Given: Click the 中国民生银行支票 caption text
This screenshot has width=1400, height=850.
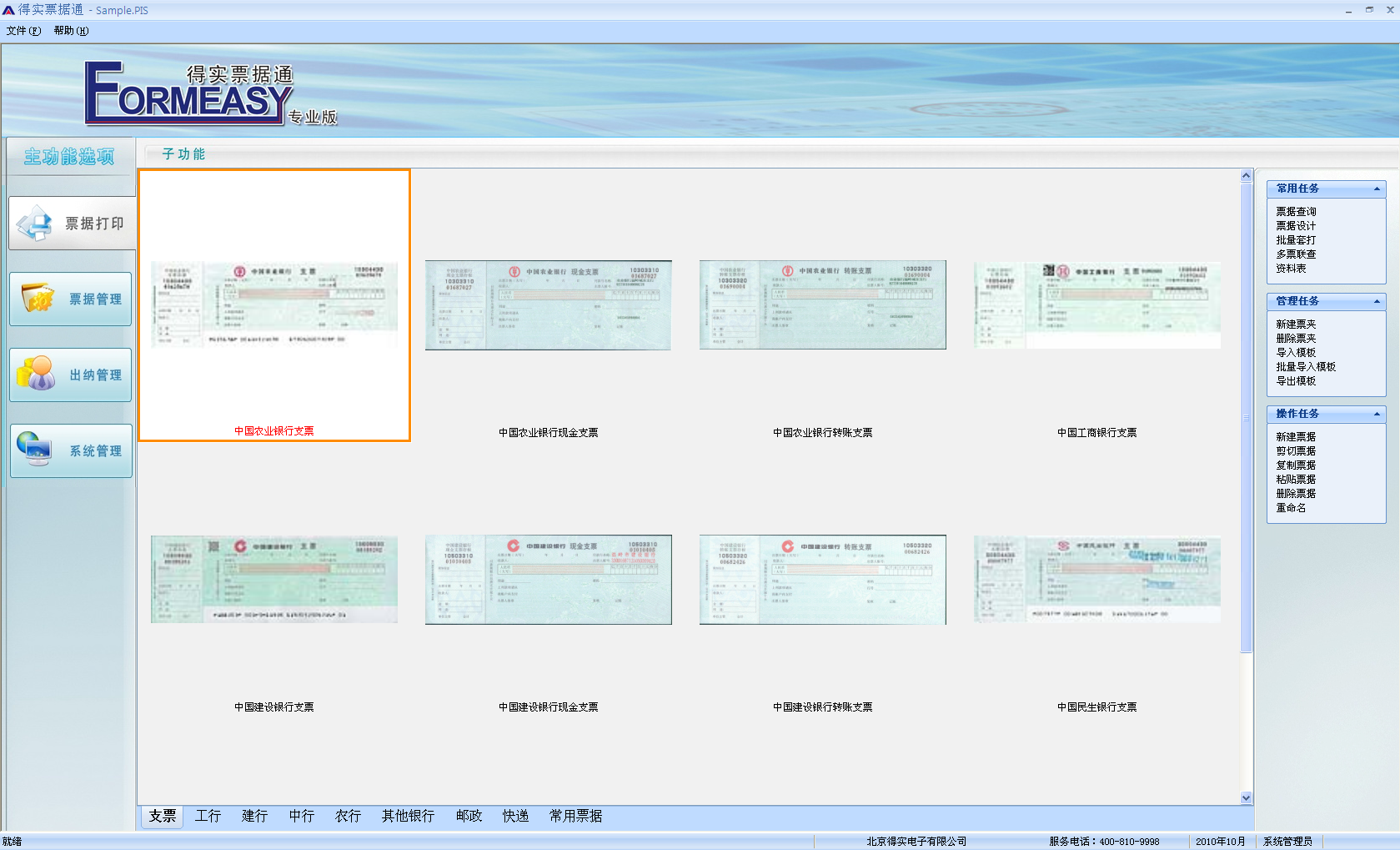Looking at the screenshot, I should (1097, 707).
